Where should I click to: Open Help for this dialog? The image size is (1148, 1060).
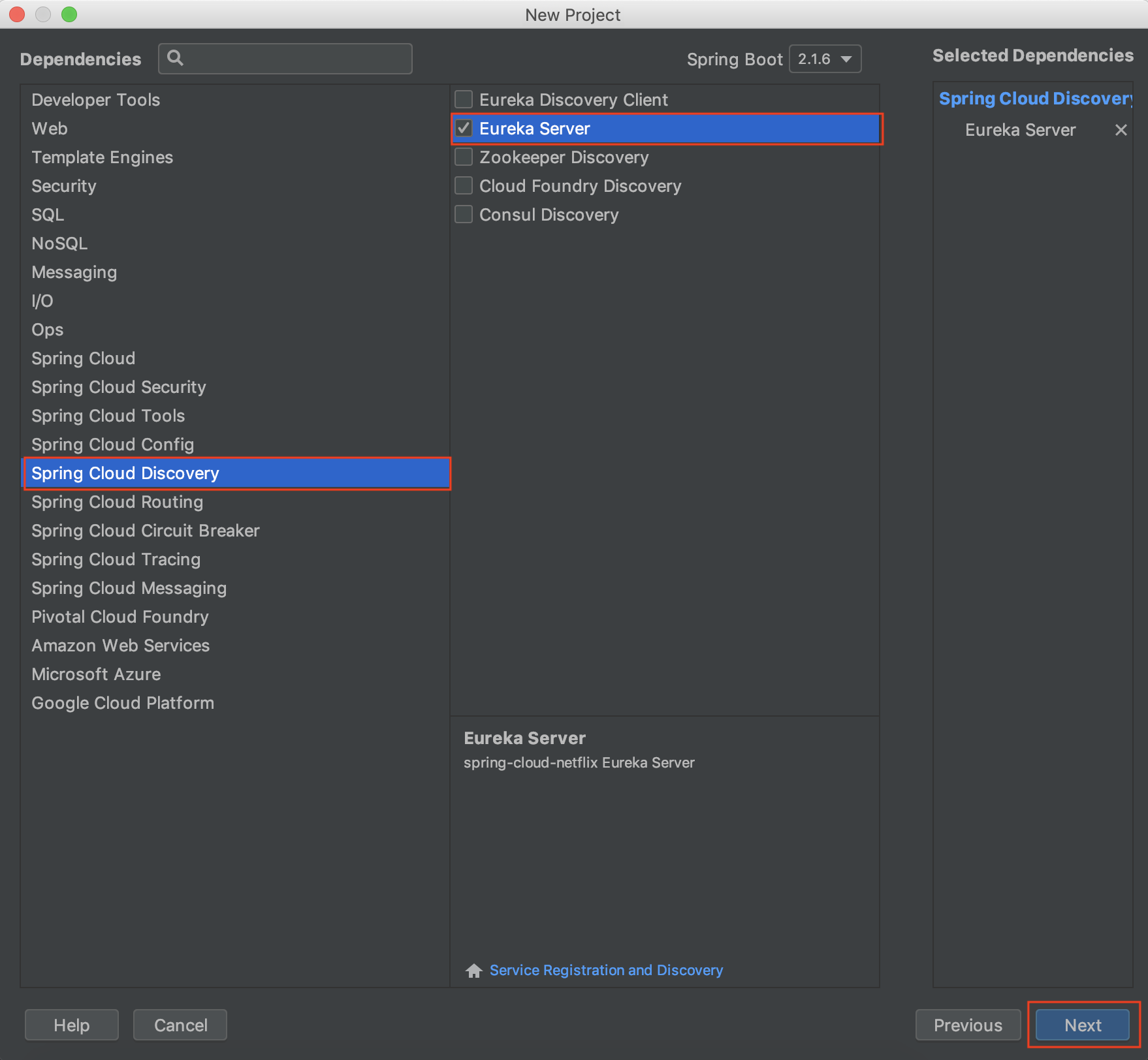[x=72, y=1025]
